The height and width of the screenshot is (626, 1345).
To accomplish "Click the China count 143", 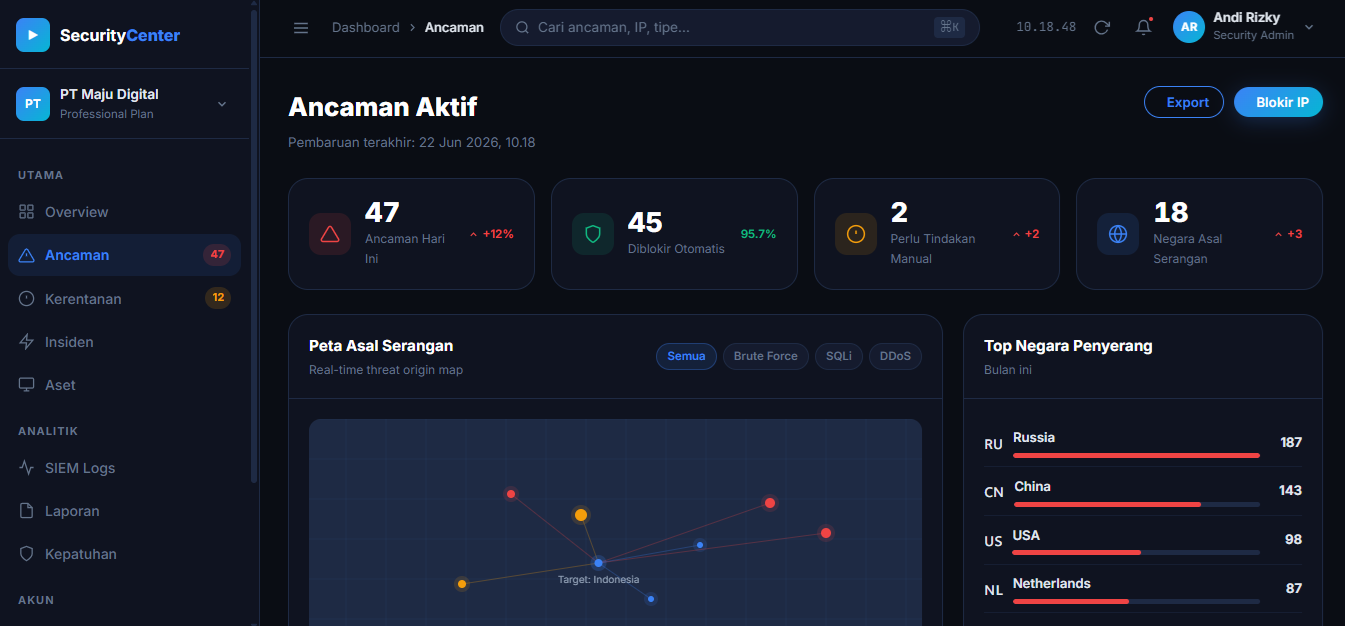I will [x=1290, y=490].
